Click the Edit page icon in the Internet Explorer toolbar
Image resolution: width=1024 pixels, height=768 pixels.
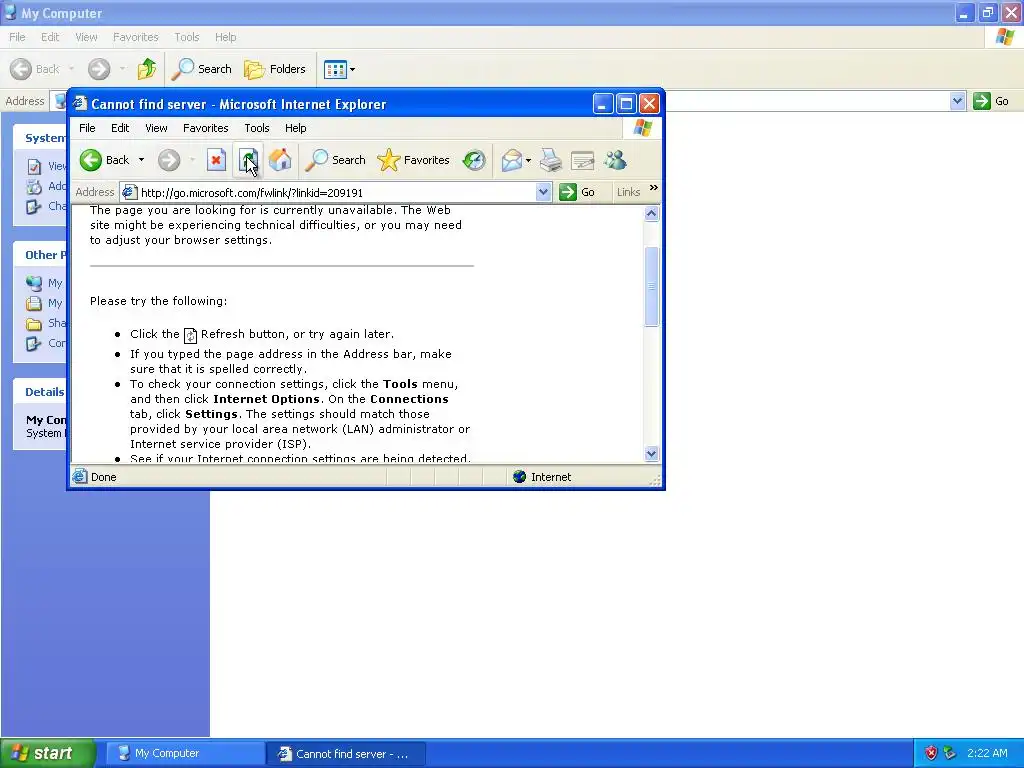coord(583,160)
